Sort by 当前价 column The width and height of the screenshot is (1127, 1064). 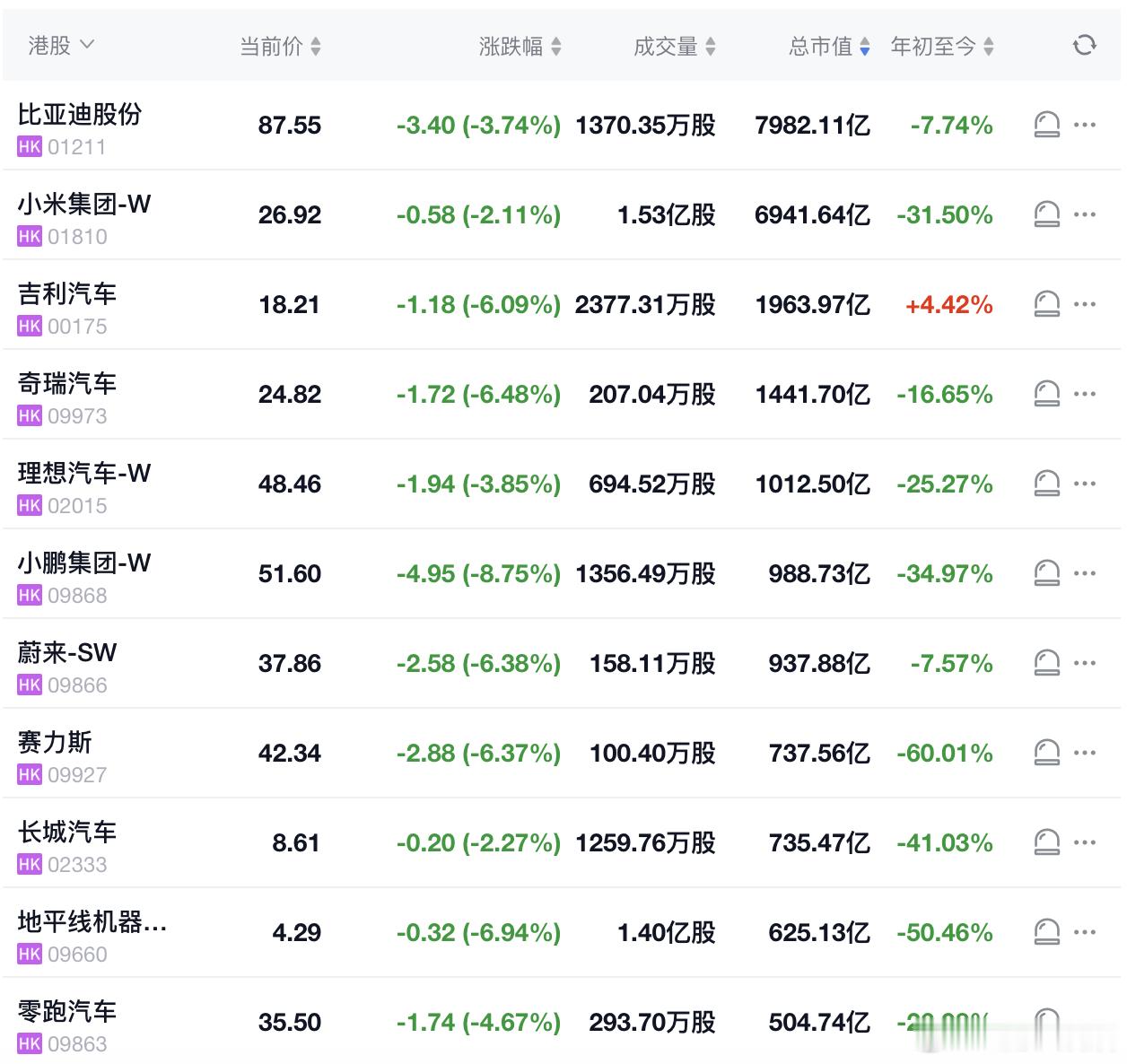click(x=280, y=47)
